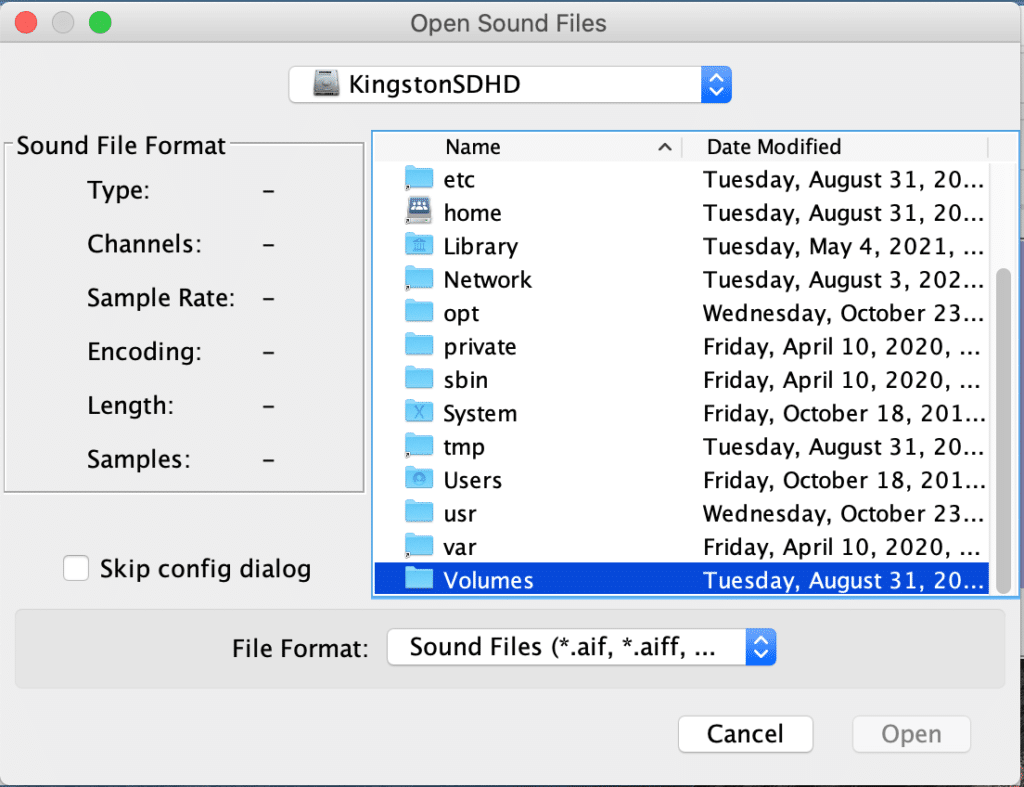Select the Library folder icon
This screenshot has width=1024, height=787.
coord(418,246)
